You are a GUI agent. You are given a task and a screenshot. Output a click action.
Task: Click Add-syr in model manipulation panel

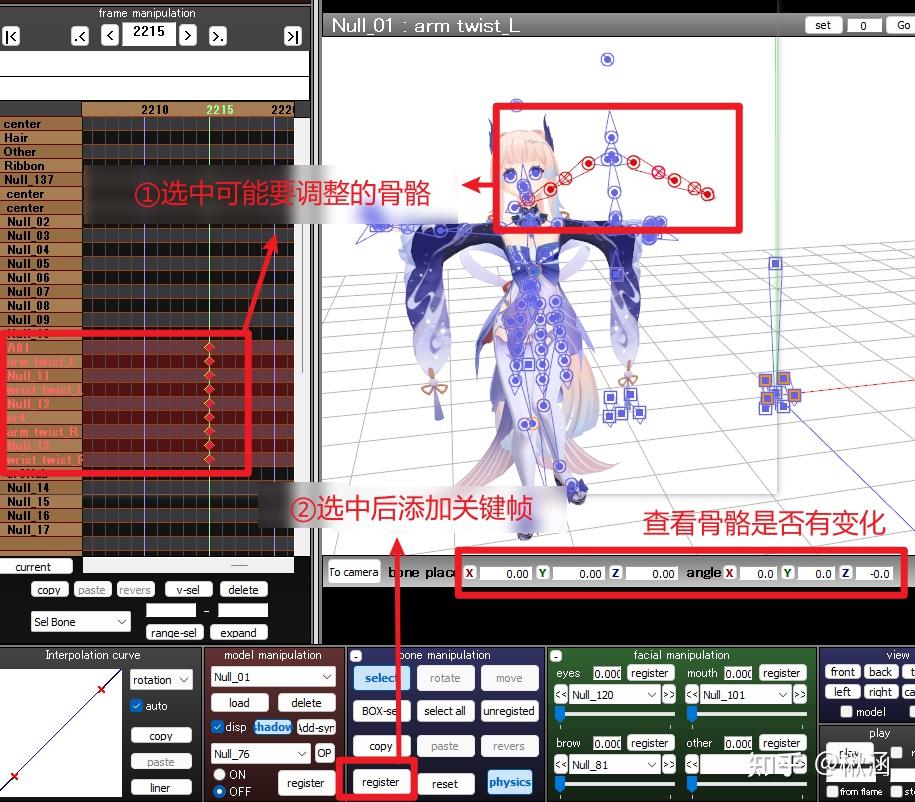(x=318, y=727)
